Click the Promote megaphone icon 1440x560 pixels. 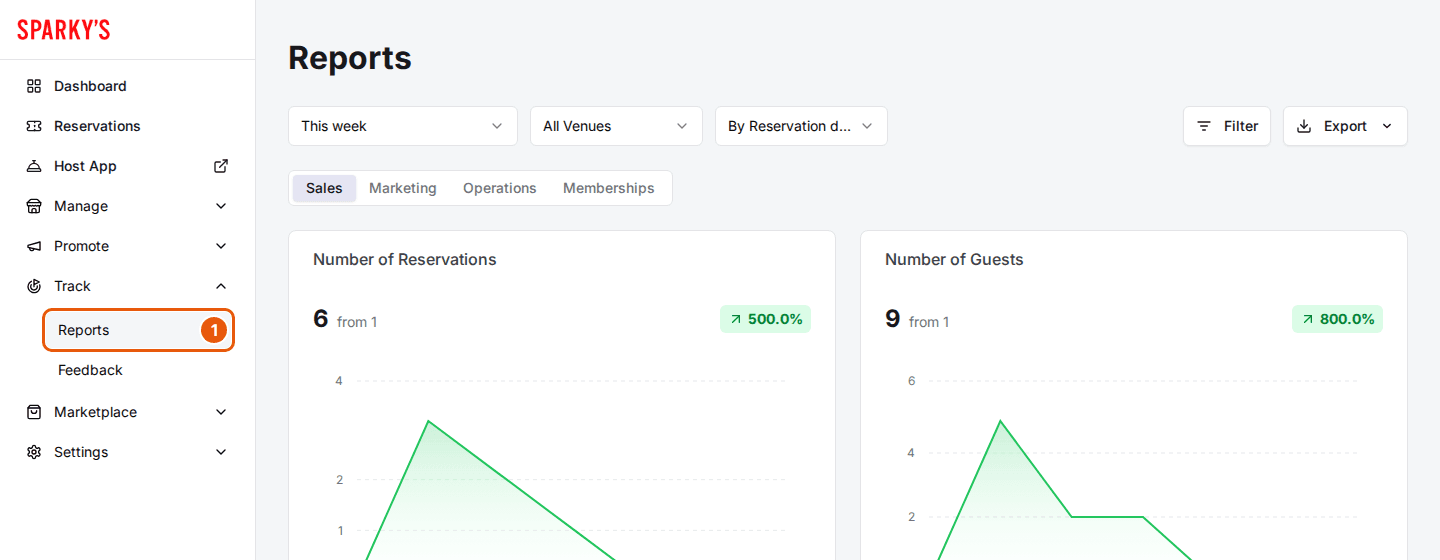point(34,246)
